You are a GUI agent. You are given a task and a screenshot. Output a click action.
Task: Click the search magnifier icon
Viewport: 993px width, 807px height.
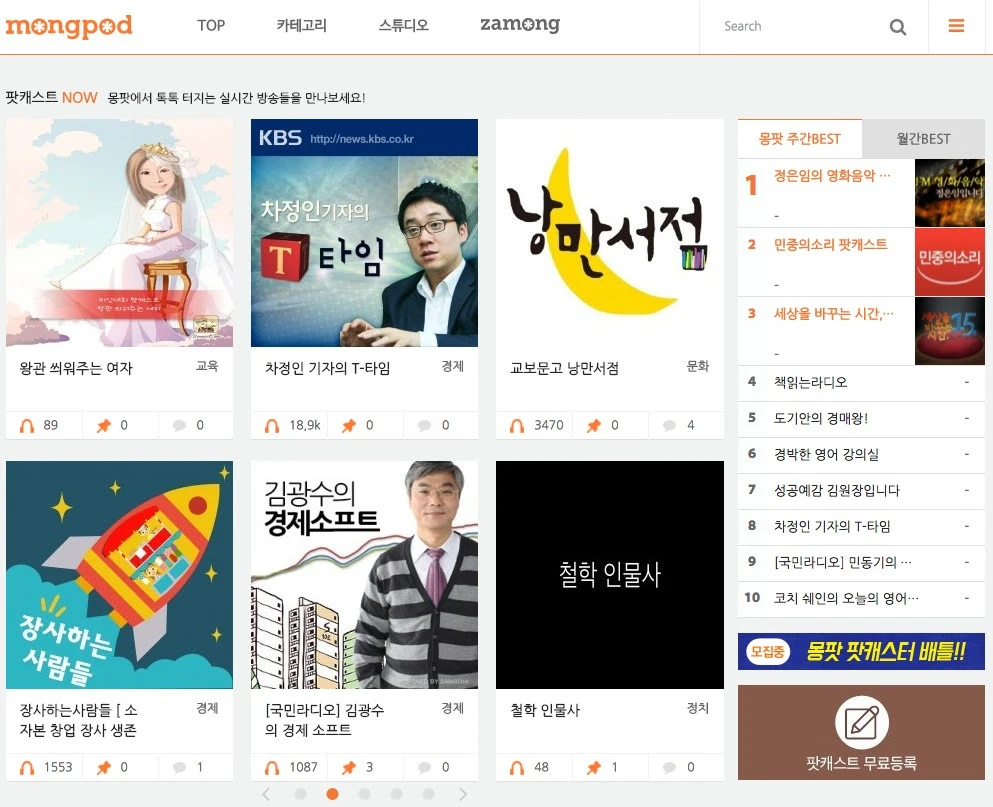[897, 27]
